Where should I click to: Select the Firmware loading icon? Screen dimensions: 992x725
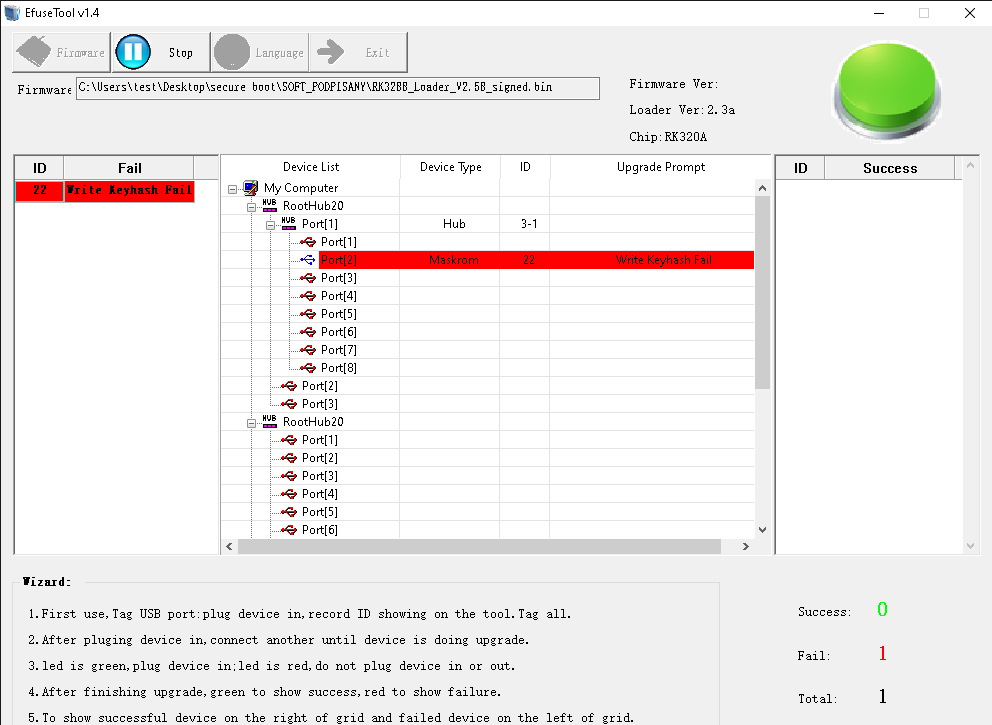pos(32,52)
